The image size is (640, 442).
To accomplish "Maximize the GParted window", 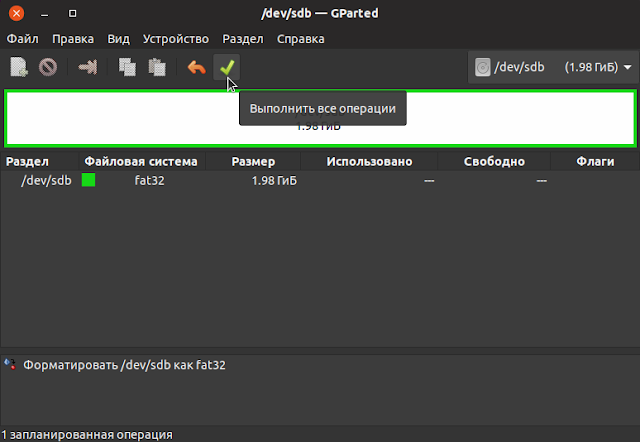I will point(72,14).
